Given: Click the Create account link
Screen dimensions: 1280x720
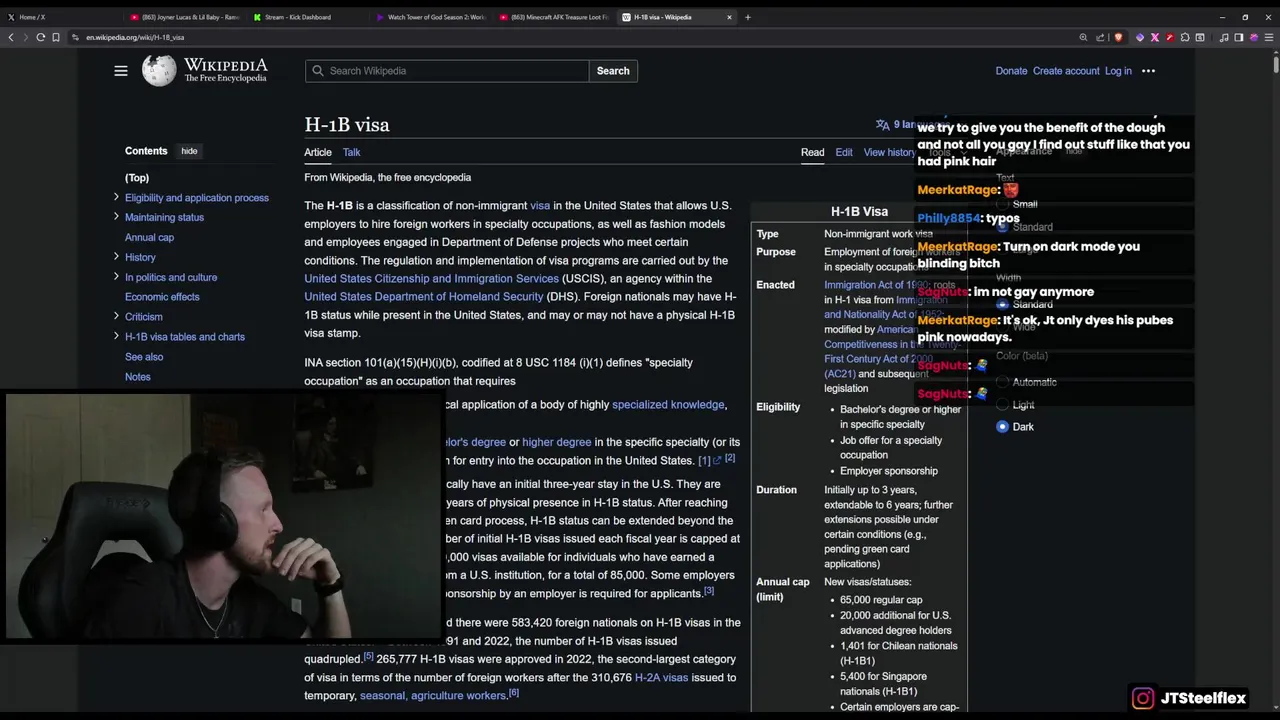Looking at the screenshot, I should click(x=1066, y=71).
